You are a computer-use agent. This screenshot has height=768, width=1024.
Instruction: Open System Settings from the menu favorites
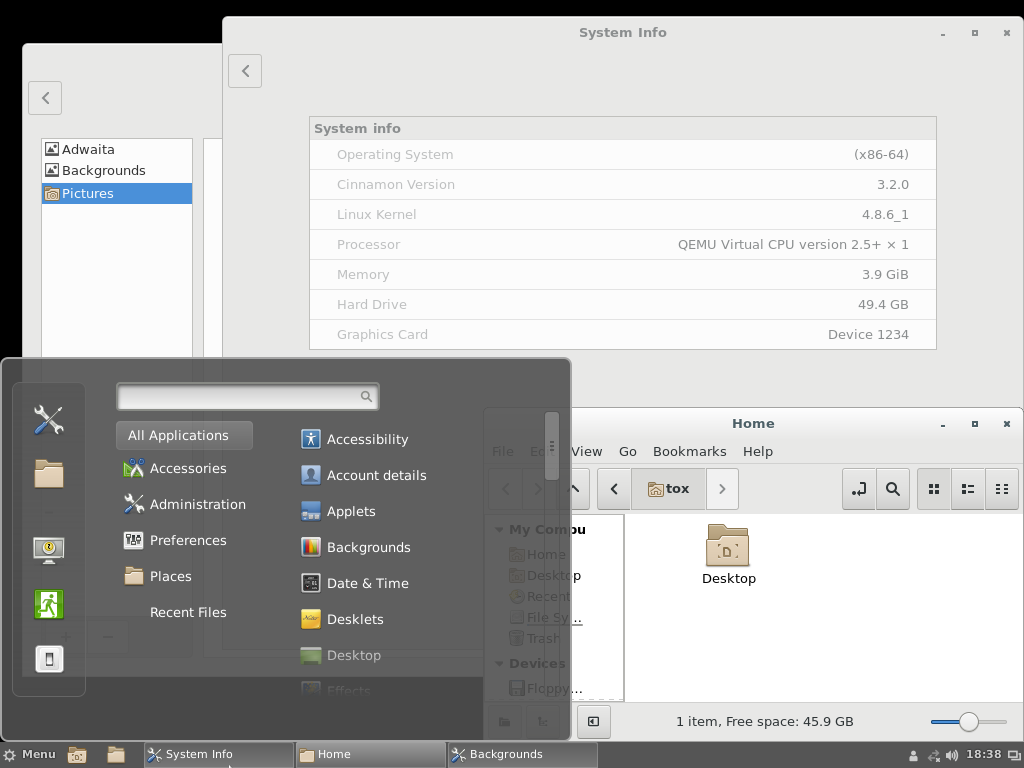48,420
